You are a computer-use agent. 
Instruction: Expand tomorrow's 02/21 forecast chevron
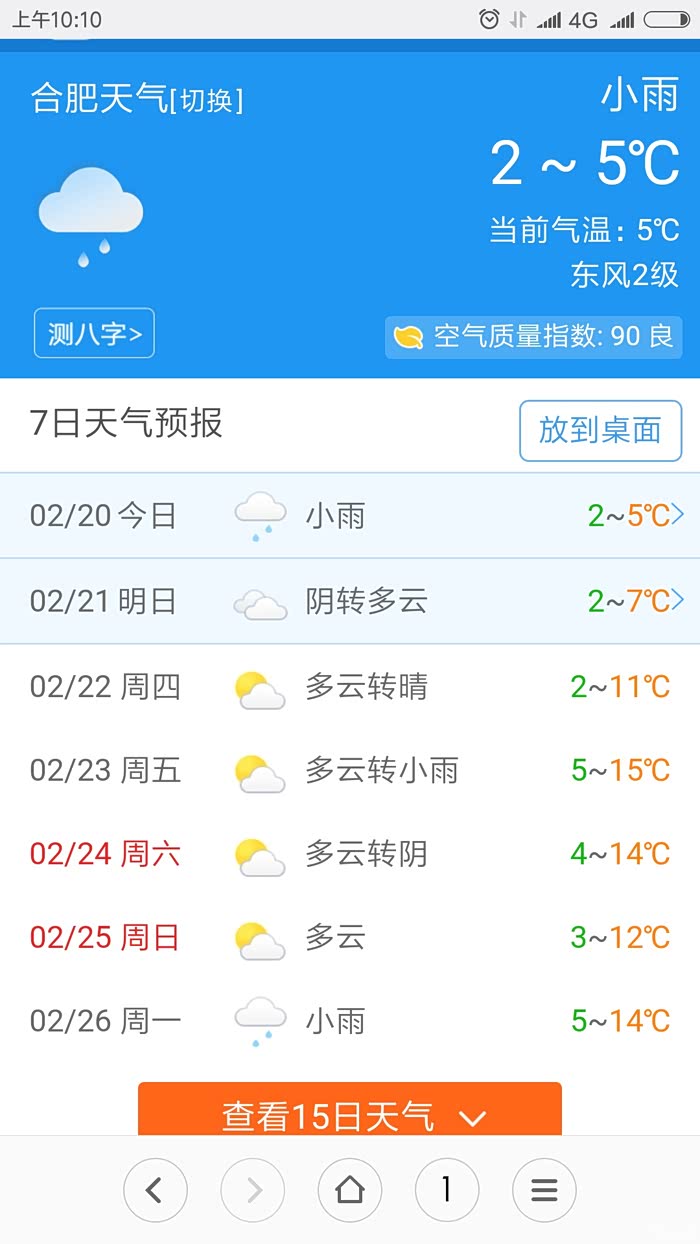coord(678,600)
